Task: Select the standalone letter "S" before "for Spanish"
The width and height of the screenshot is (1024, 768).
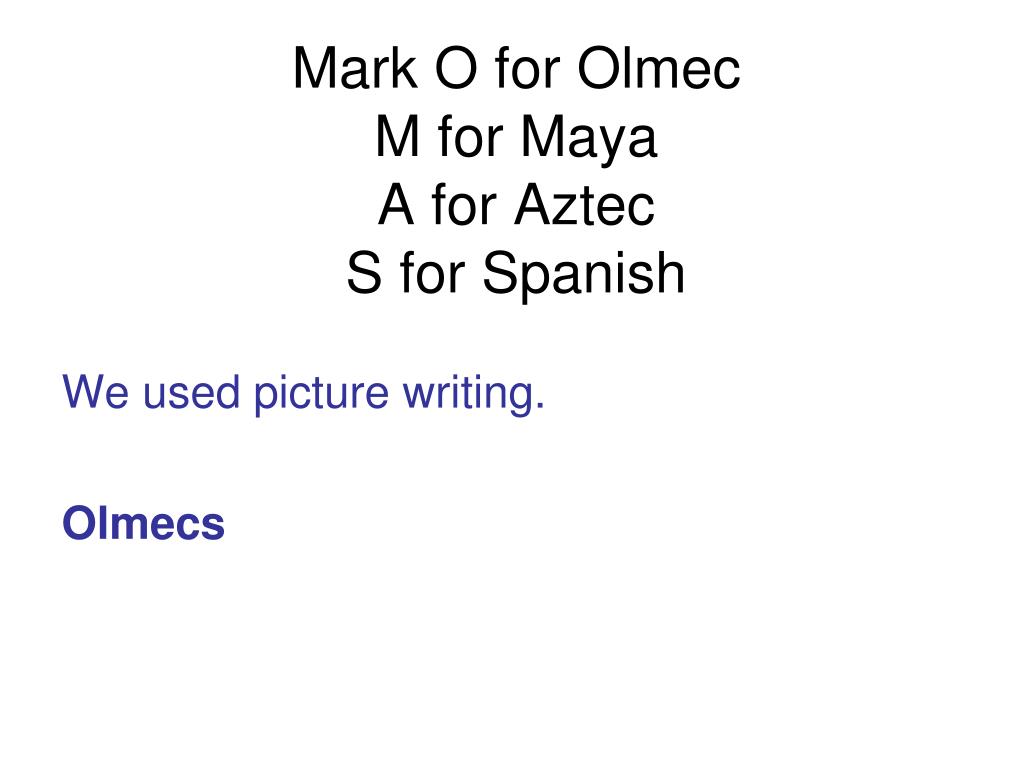Action: [364, 272]
